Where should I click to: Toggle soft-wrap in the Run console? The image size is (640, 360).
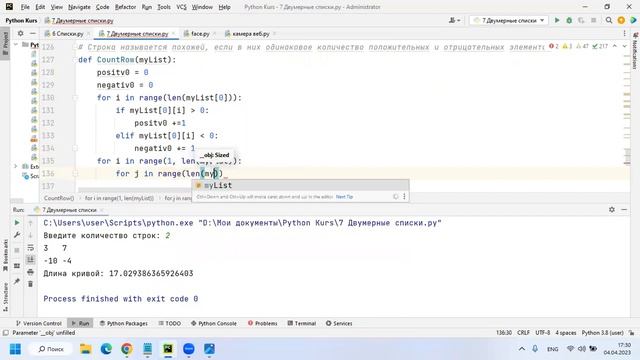pos(31,248)
